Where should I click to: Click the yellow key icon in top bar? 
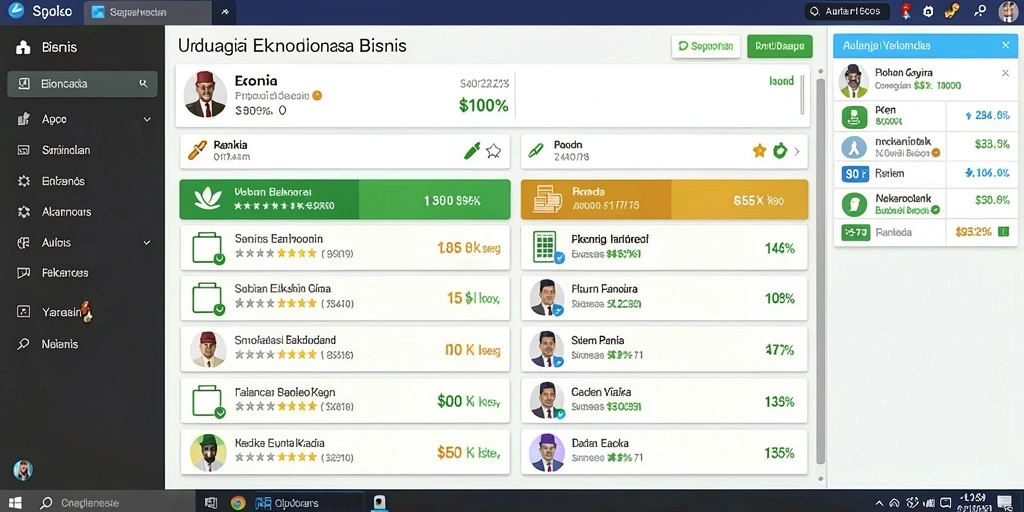952,10
